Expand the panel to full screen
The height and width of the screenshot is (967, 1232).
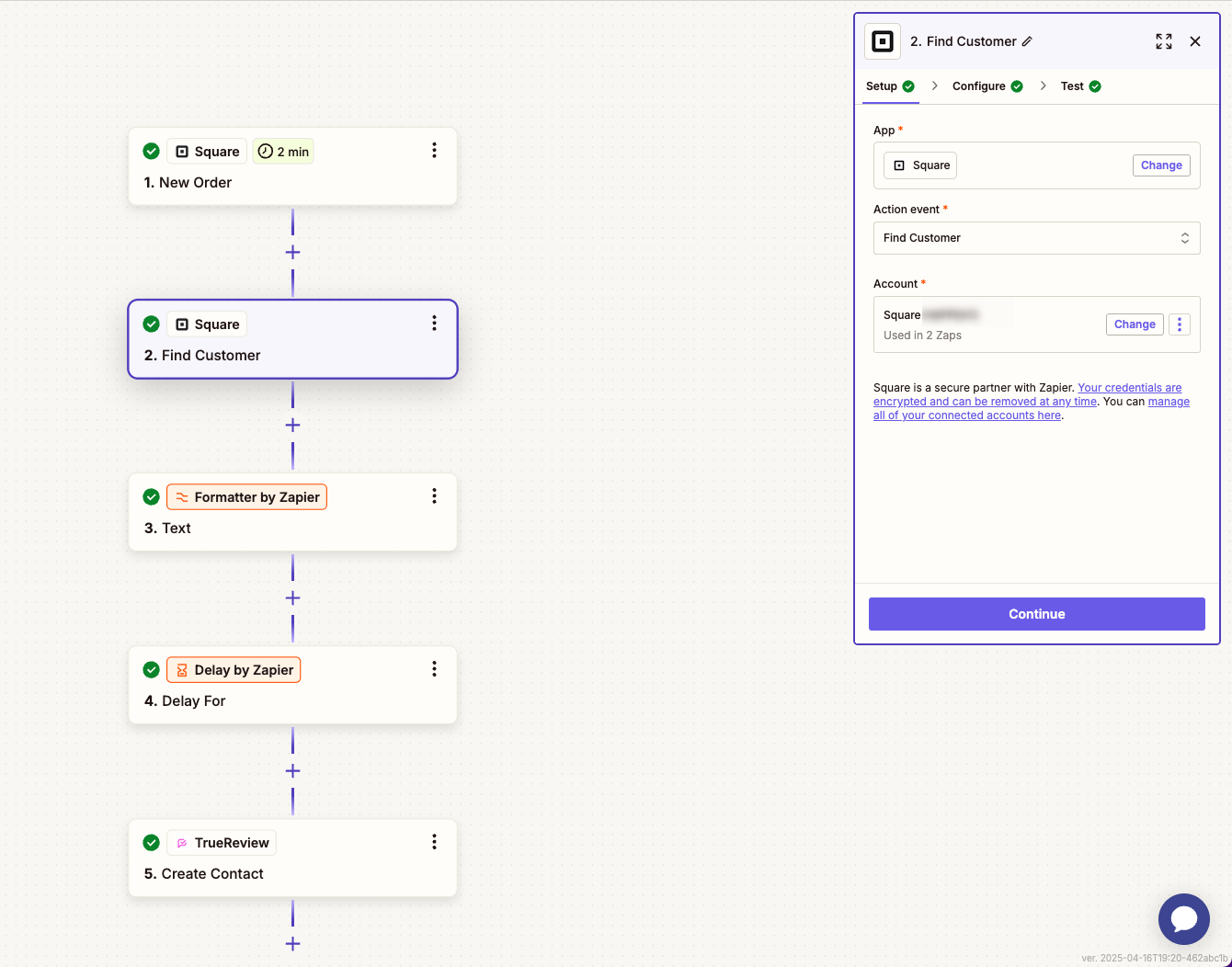pyautogui.click(x=1164, y=41)
